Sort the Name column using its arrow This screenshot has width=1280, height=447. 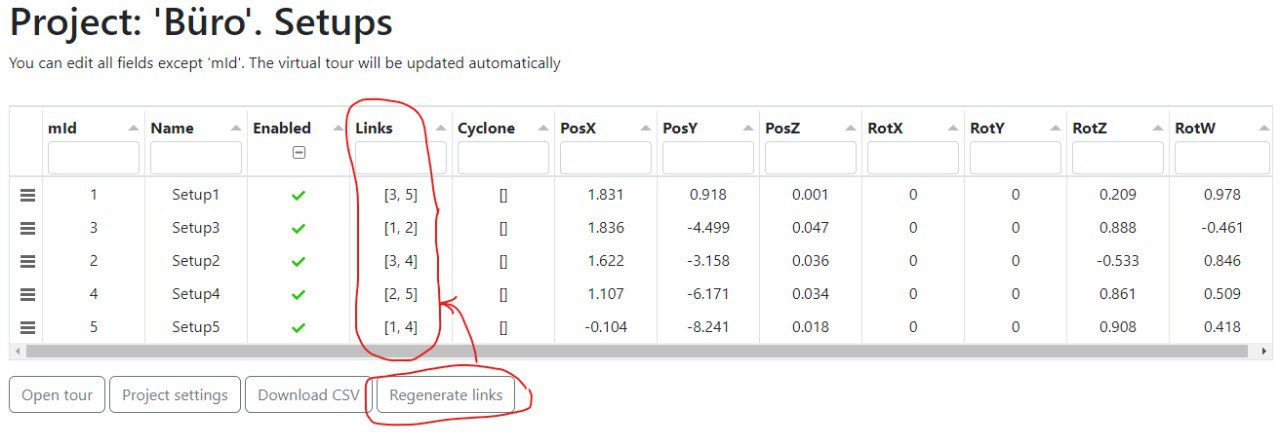click(236, 128)
